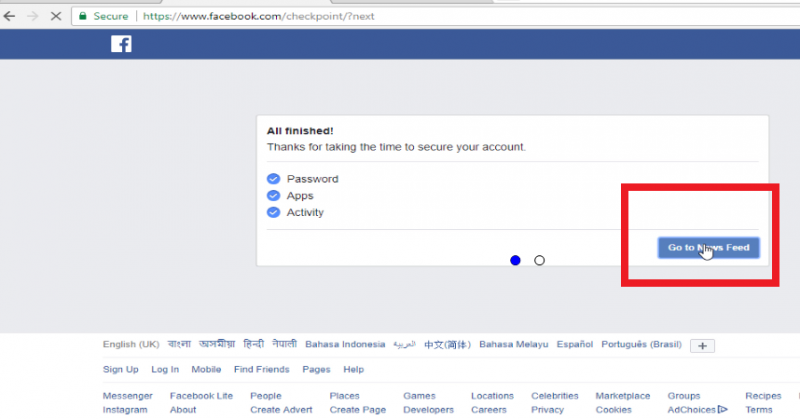Click the Go to News Feed button
Screen dimensions: 800x419
(709, 248)
